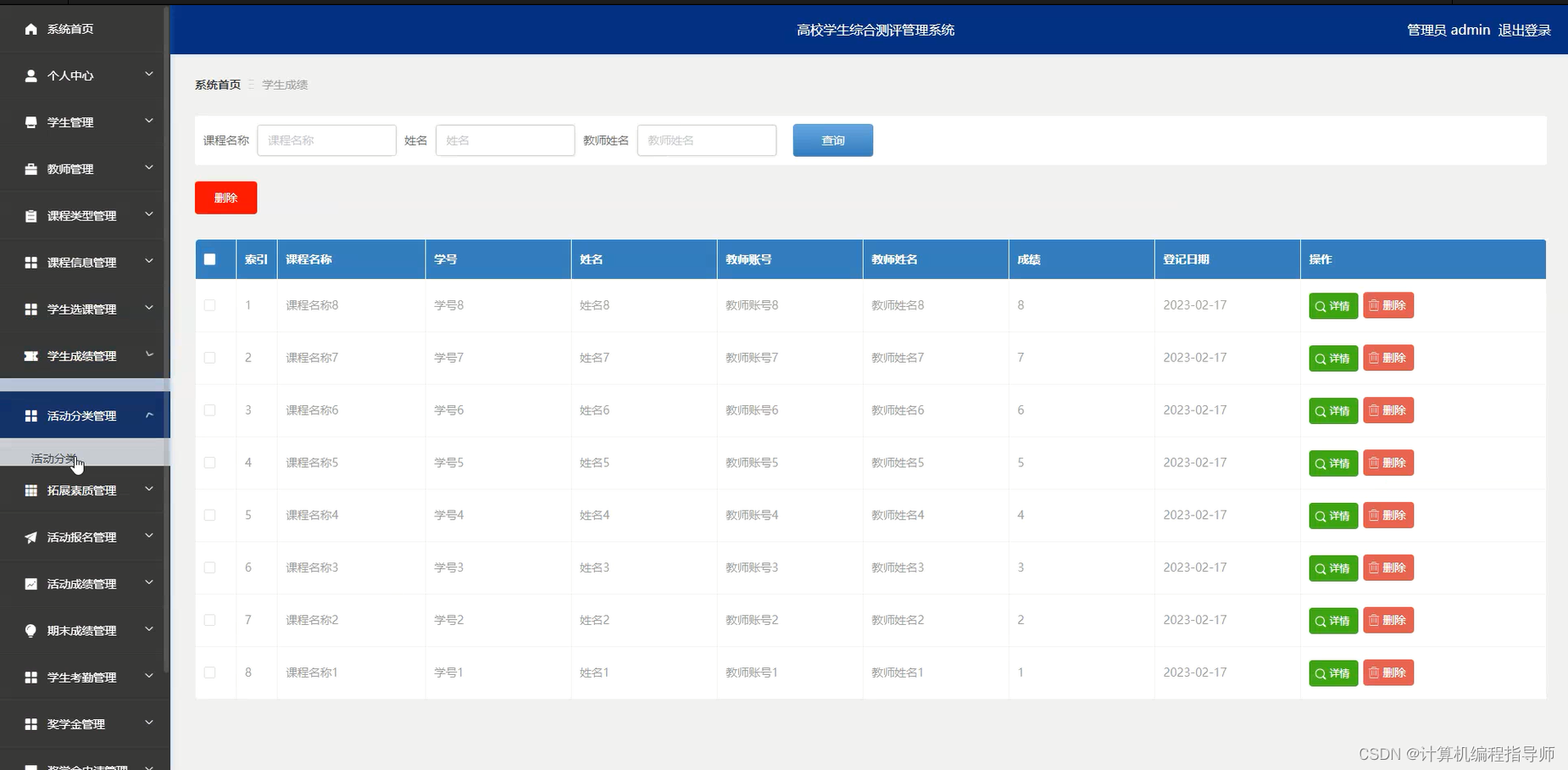1568x770 pixels.
Task: Expand the 课程类型管理 menu chevron
Action: point(149,215)
